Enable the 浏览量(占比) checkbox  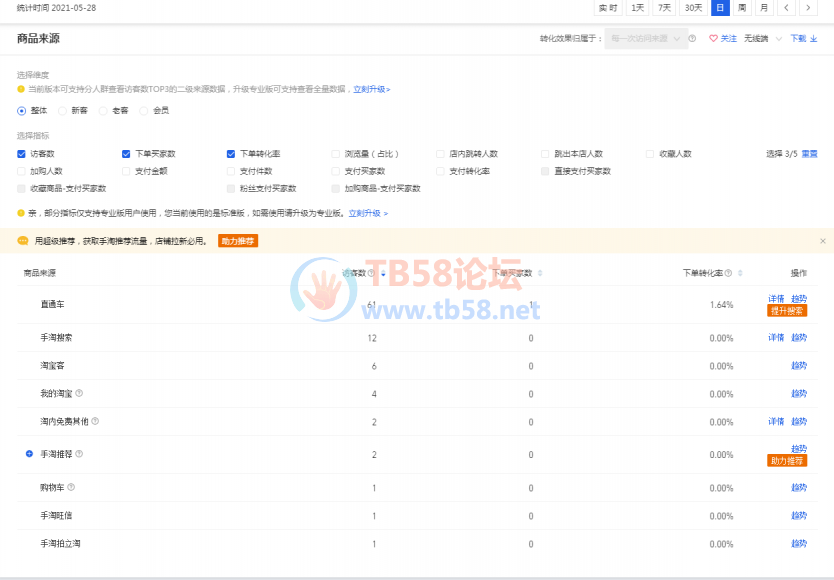pyautogui.click(x=336, y=154)
